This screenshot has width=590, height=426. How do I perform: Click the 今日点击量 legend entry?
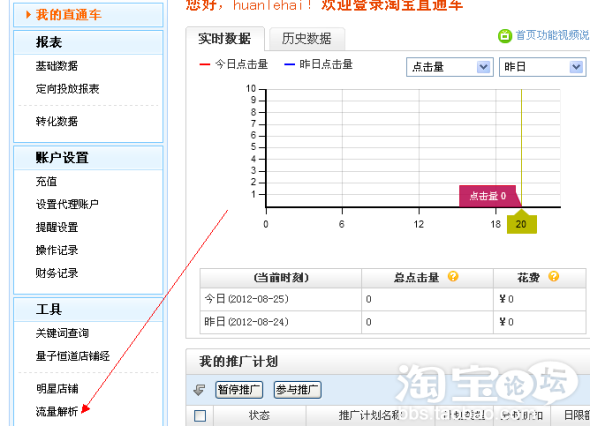(x=234, y=64)
